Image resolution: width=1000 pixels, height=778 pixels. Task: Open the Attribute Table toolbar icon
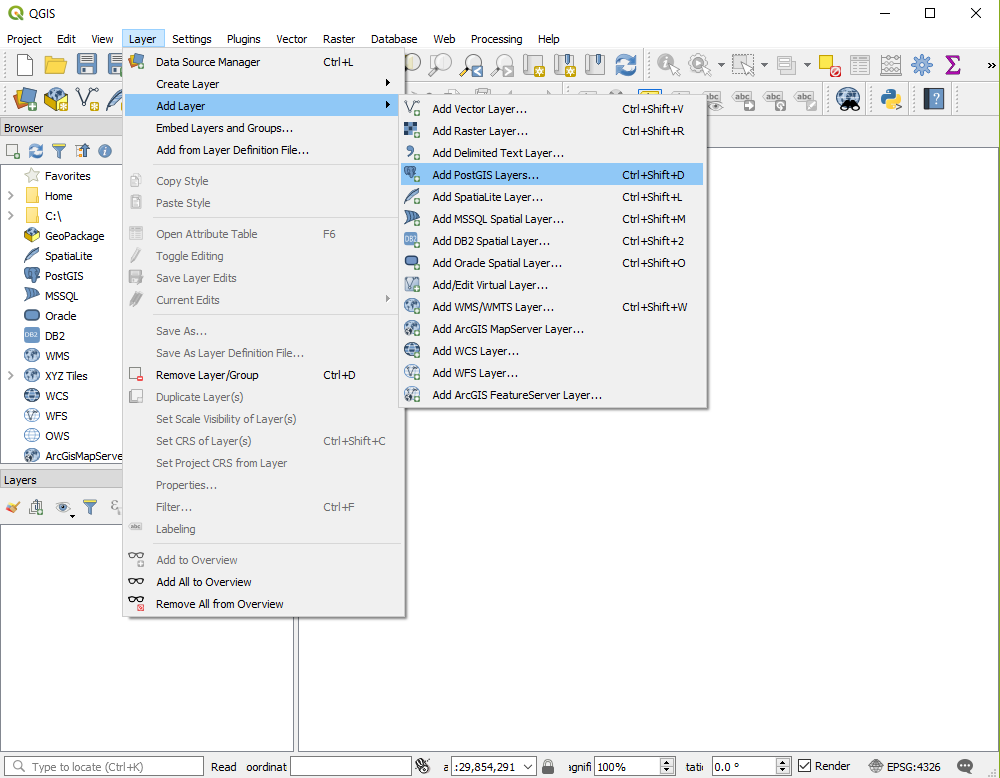pos(860,64)
